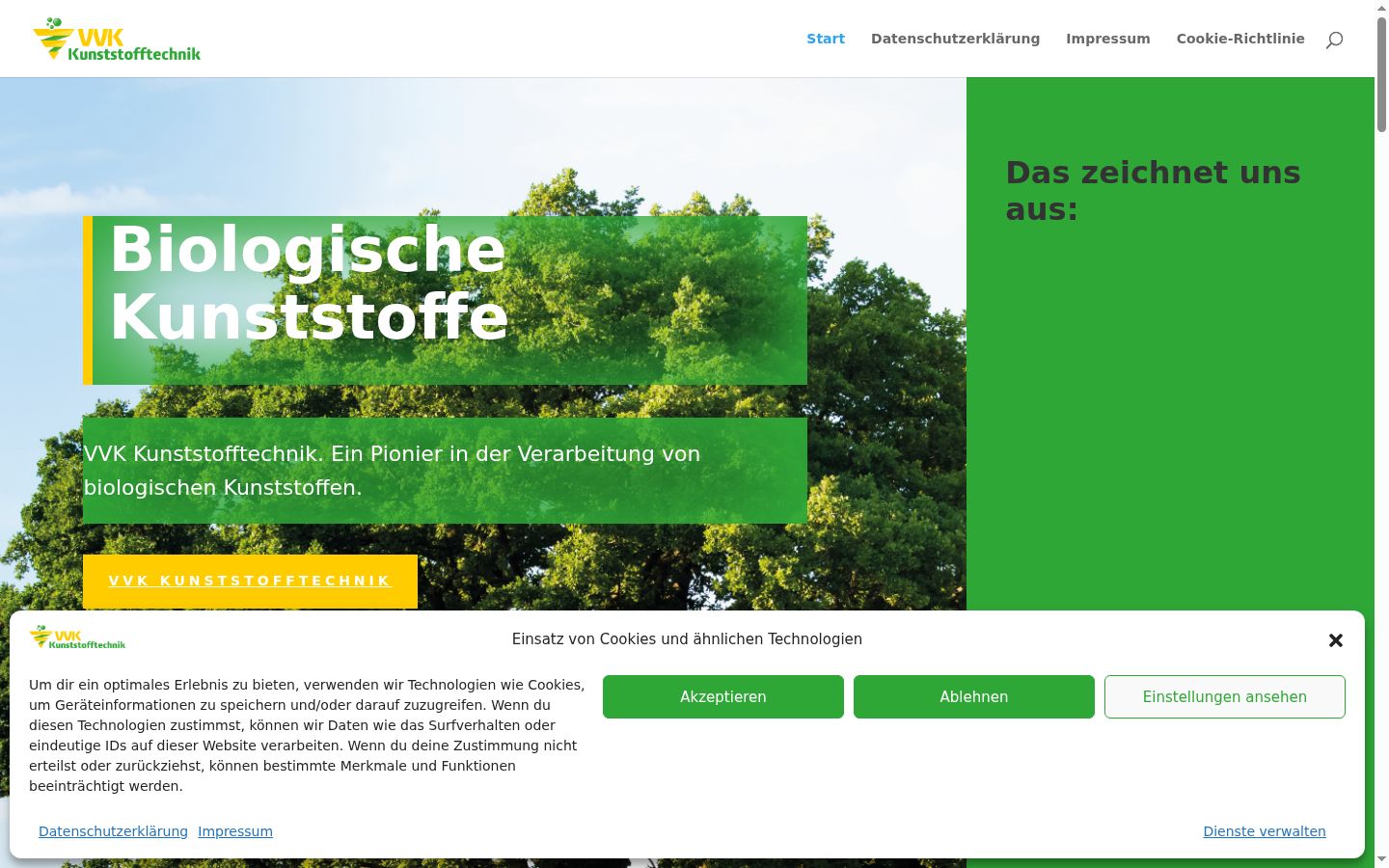This screenshot has height=868, width=1389.
Task: Open Impressum link in cookie banner
Action: coord(235,831)
